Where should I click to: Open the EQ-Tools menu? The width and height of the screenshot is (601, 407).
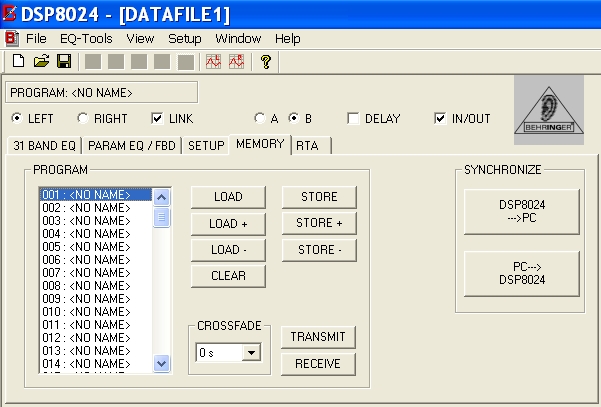click(x=86, y=38)
